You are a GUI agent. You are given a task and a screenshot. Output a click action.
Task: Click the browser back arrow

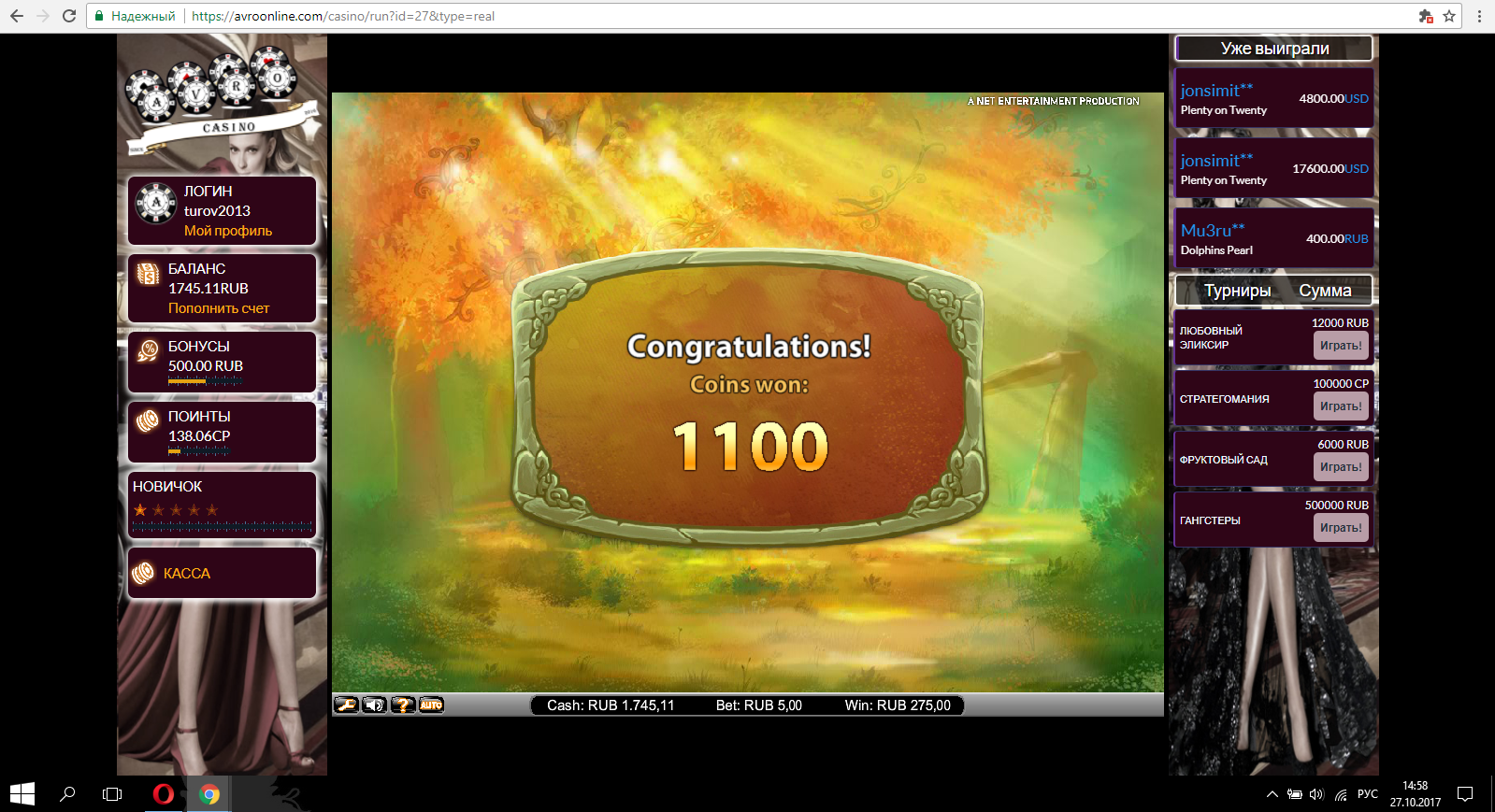click(17, 16)
